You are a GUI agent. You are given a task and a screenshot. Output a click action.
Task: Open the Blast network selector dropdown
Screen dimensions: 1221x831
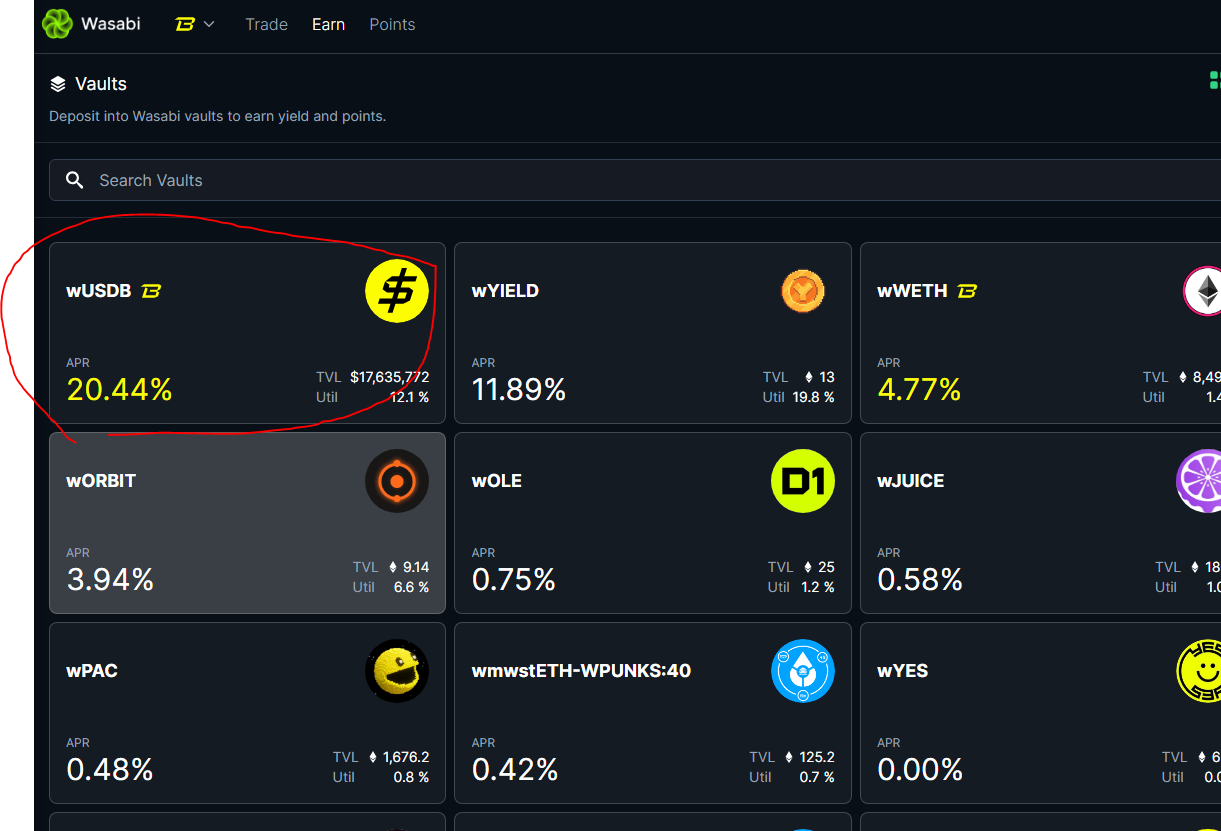(x=195, y=24)
